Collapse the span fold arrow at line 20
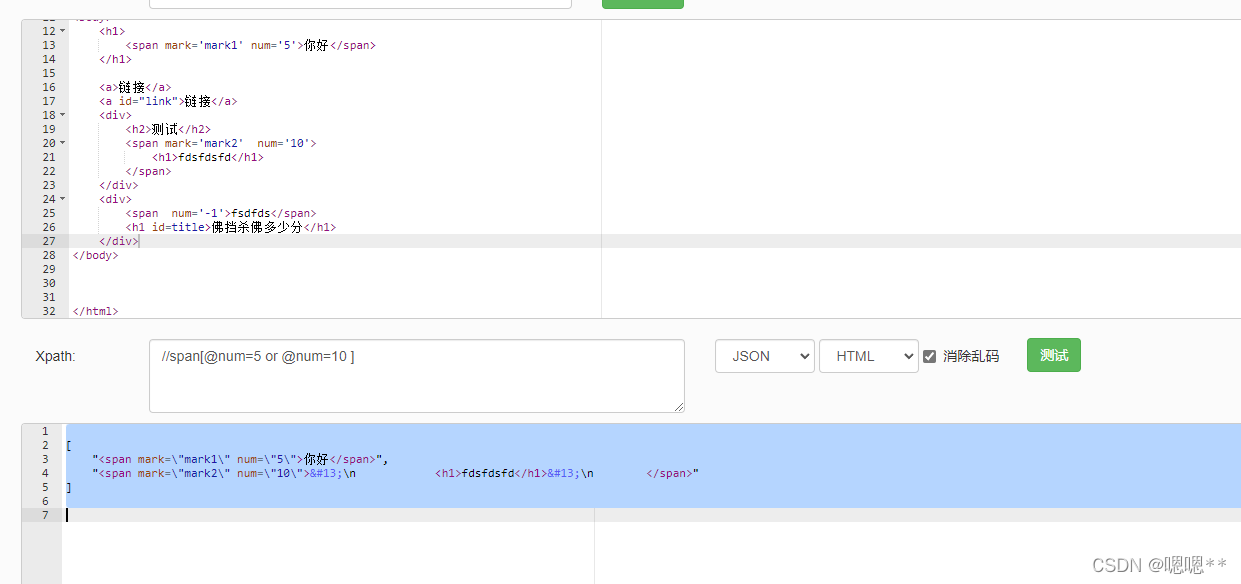This screenshot has width=1241, height=584. click(x=63, y=143)
